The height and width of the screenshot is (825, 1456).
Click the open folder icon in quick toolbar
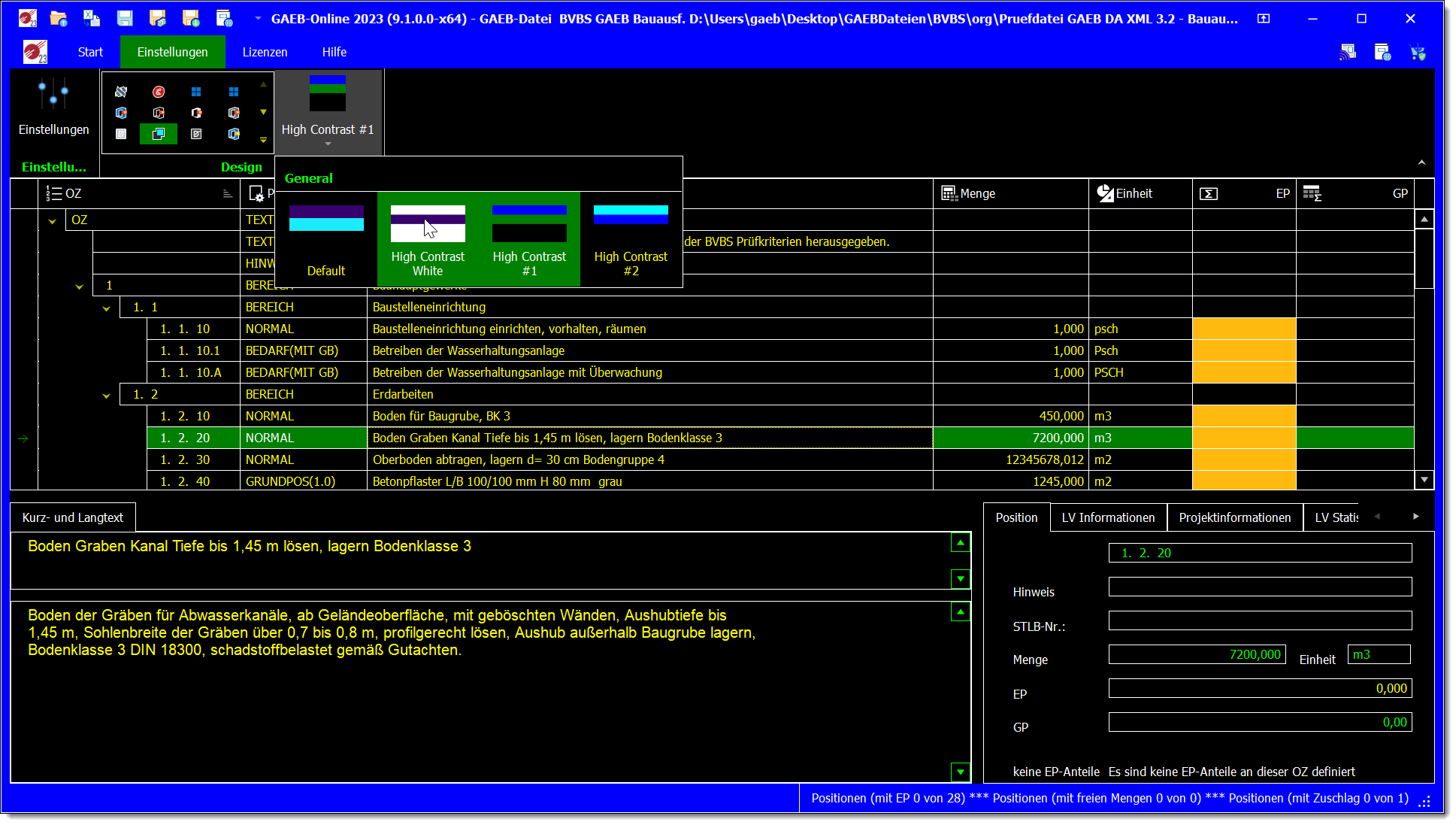(x=58, y=18)
